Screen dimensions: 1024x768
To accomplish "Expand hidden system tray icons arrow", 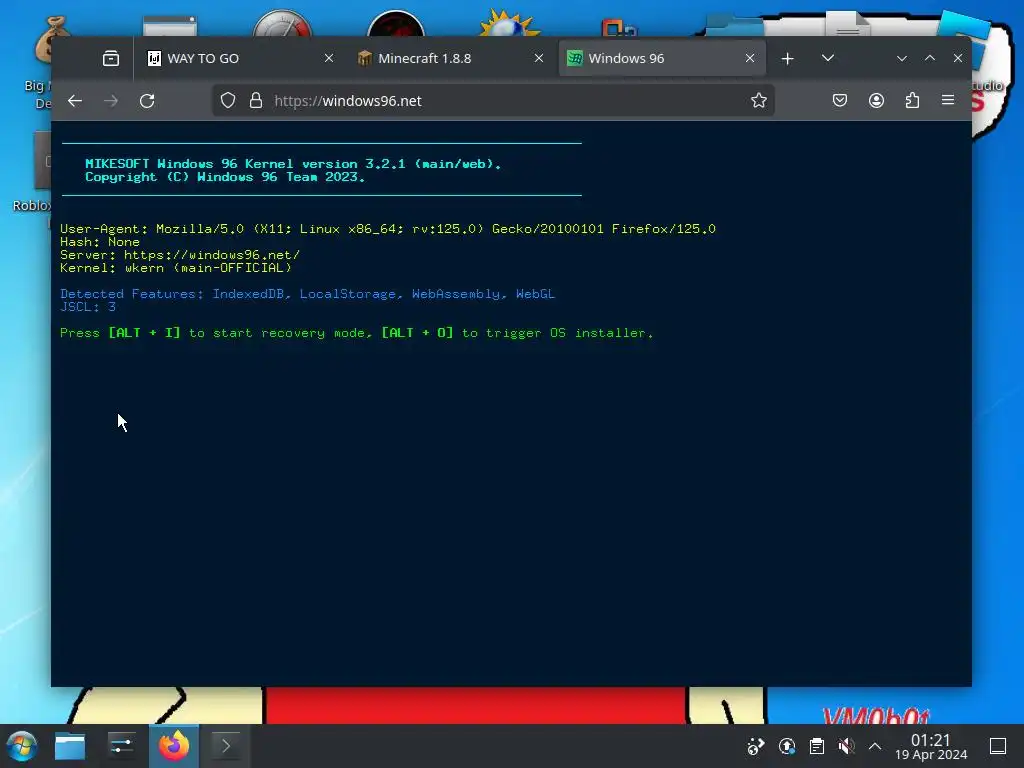I will 875,746.
